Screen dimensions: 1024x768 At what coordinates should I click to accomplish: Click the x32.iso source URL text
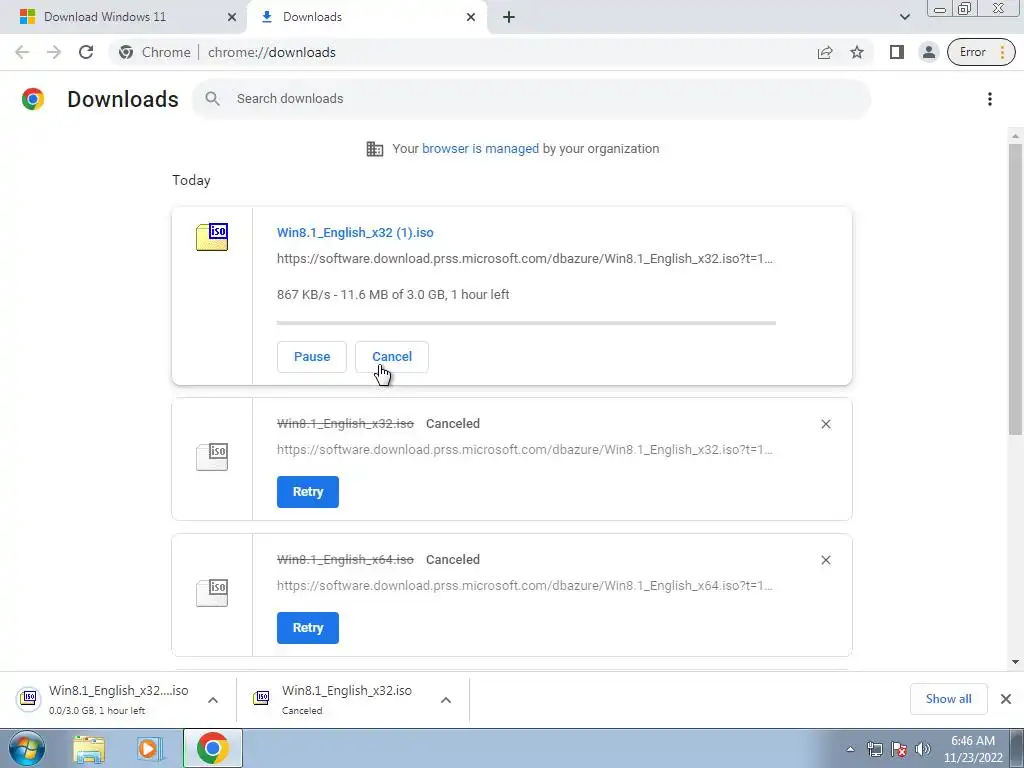pyautogui.click(x=524, y=449)
